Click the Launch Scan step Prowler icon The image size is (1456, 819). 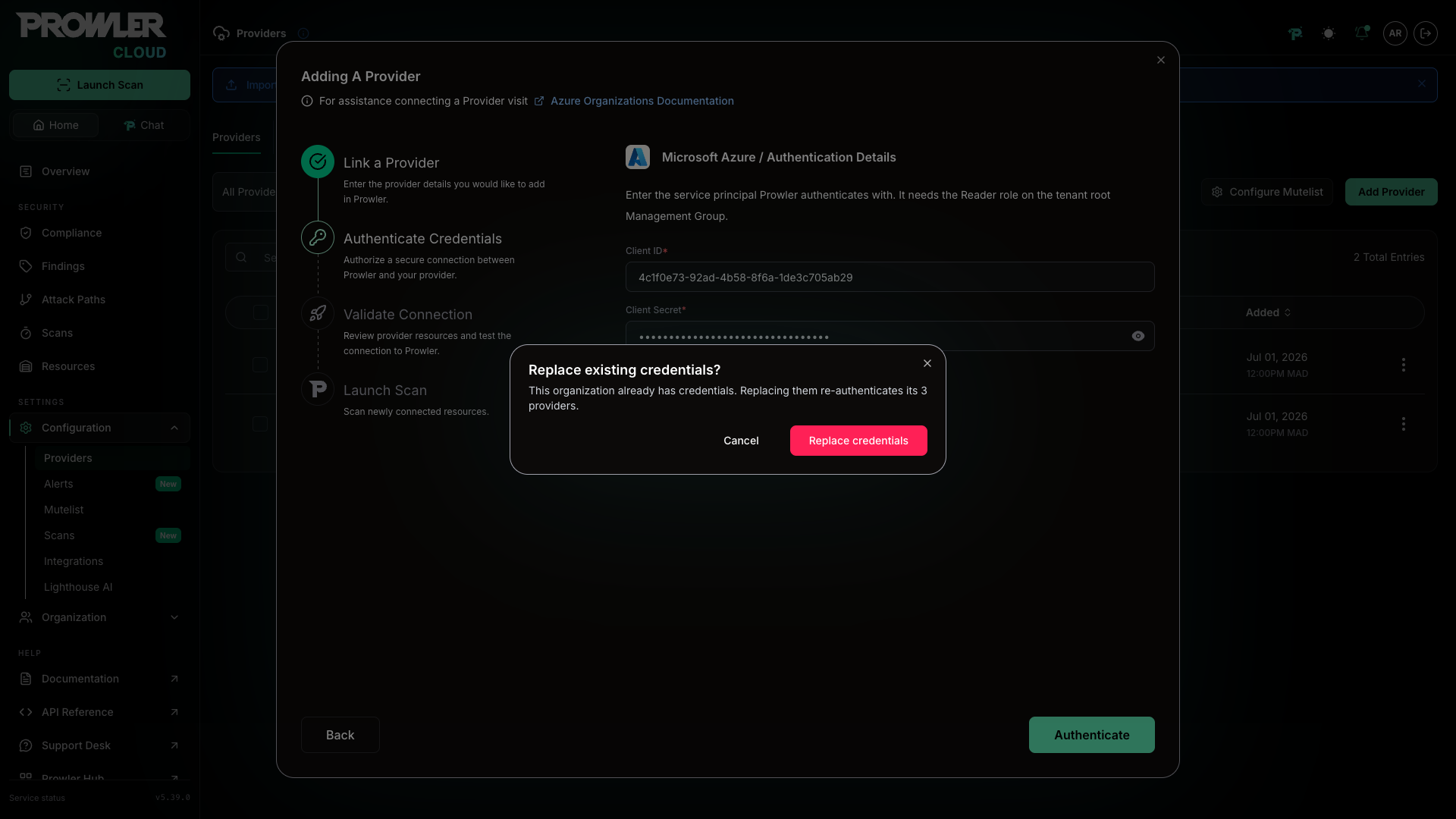318,389
